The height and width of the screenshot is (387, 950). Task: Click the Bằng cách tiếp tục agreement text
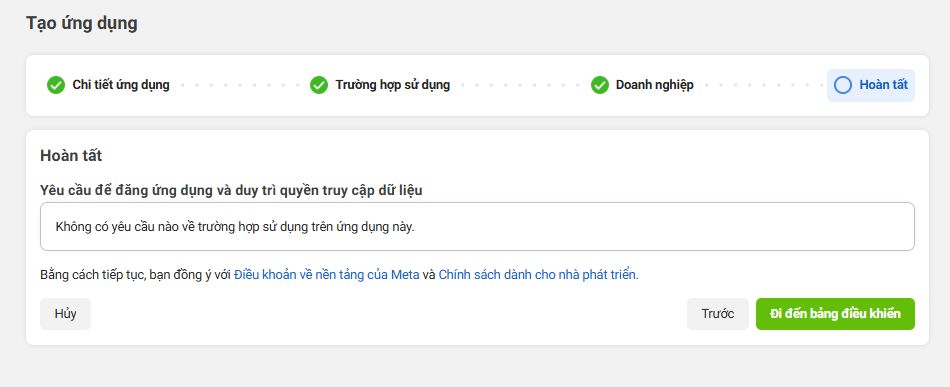pos(339,275)
